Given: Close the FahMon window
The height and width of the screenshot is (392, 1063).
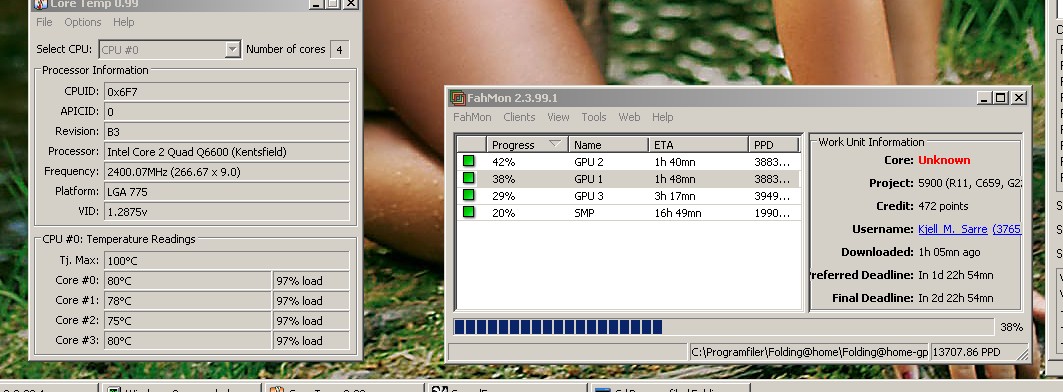Looking at the screenshot, I should (x=1018, y=98).
